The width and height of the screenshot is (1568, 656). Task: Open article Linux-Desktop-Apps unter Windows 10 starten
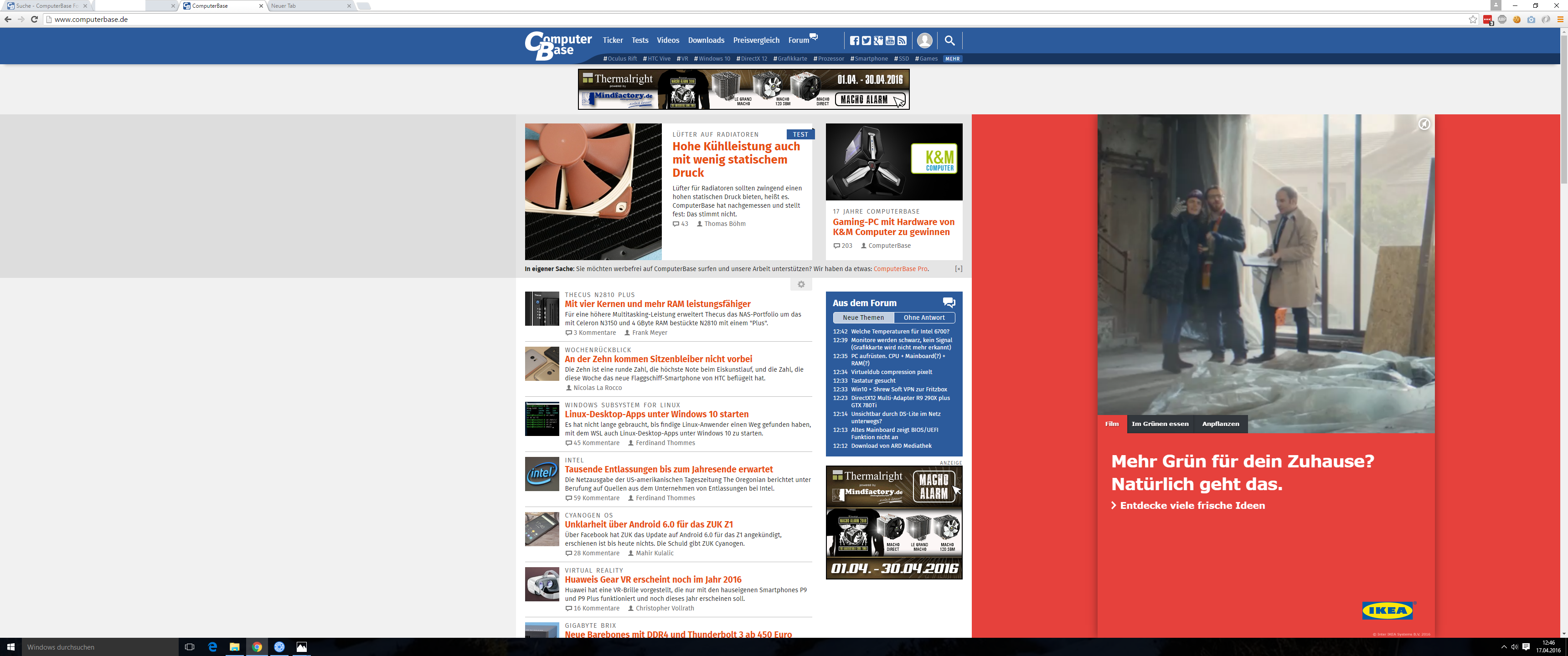coord(656,415)
